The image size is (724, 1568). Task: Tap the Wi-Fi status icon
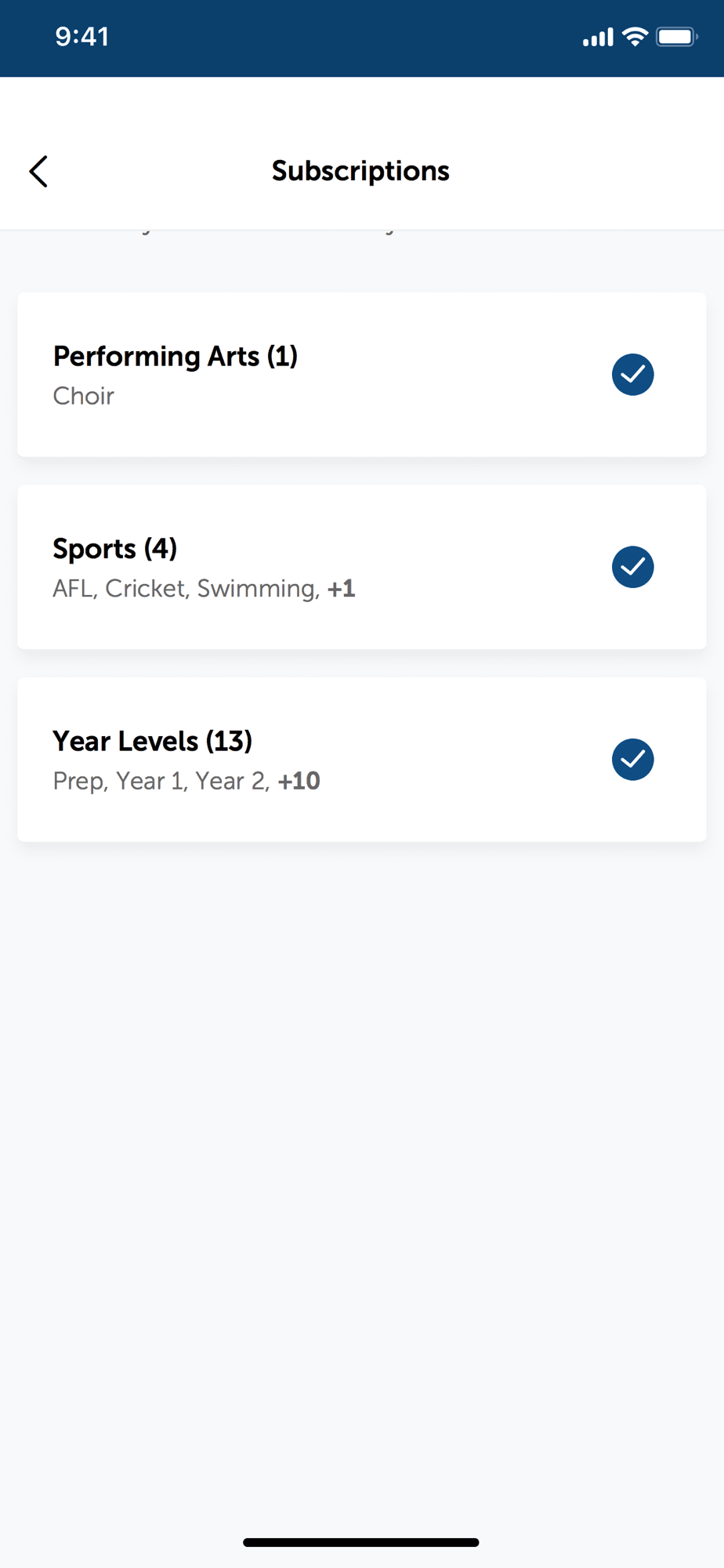coord(635,37)
